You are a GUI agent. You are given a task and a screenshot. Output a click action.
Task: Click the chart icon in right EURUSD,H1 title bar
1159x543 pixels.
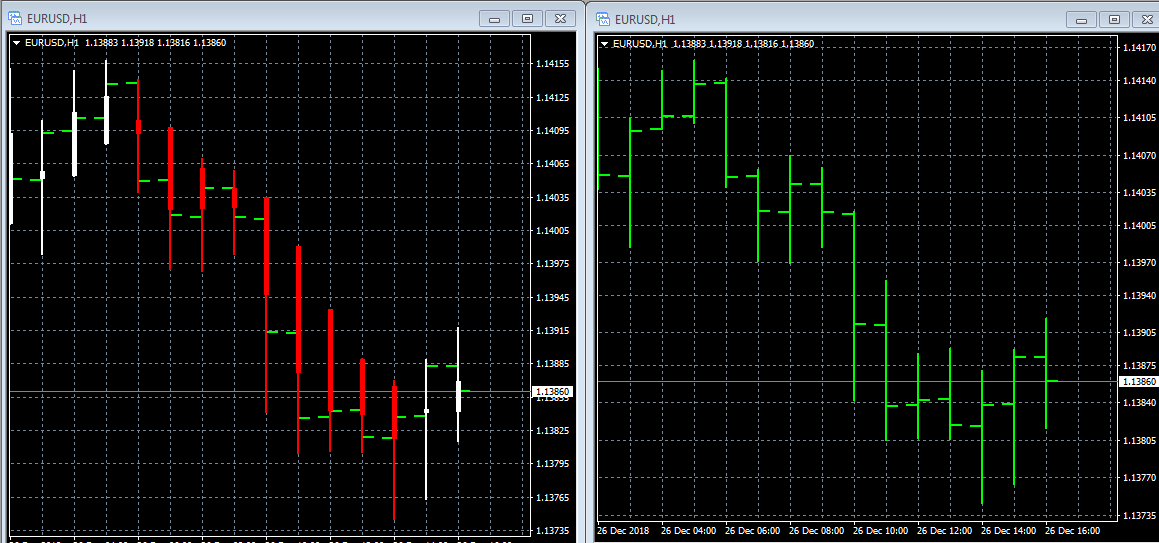pos(603,19)
